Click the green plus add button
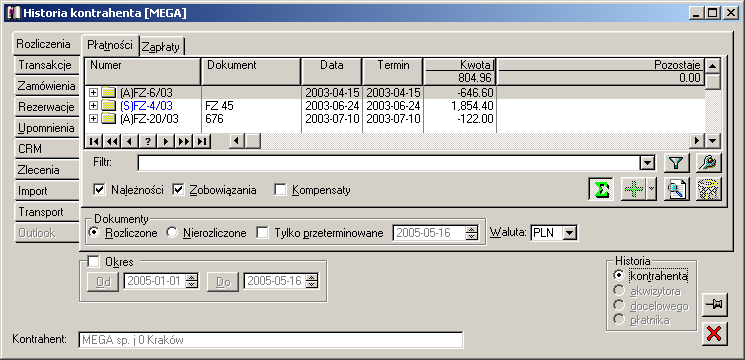745x360 pixels. pyautogui.click(x=634, y=189)
